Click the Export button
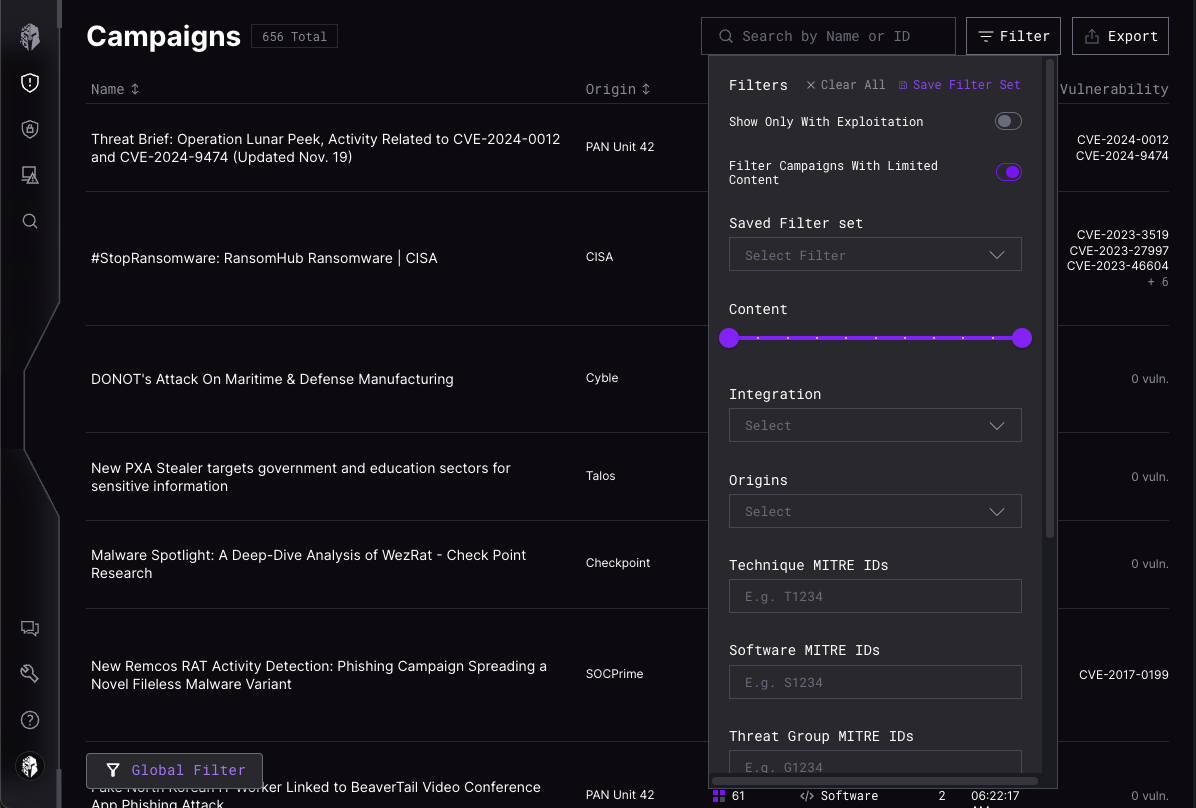 tap(1120, 36)
